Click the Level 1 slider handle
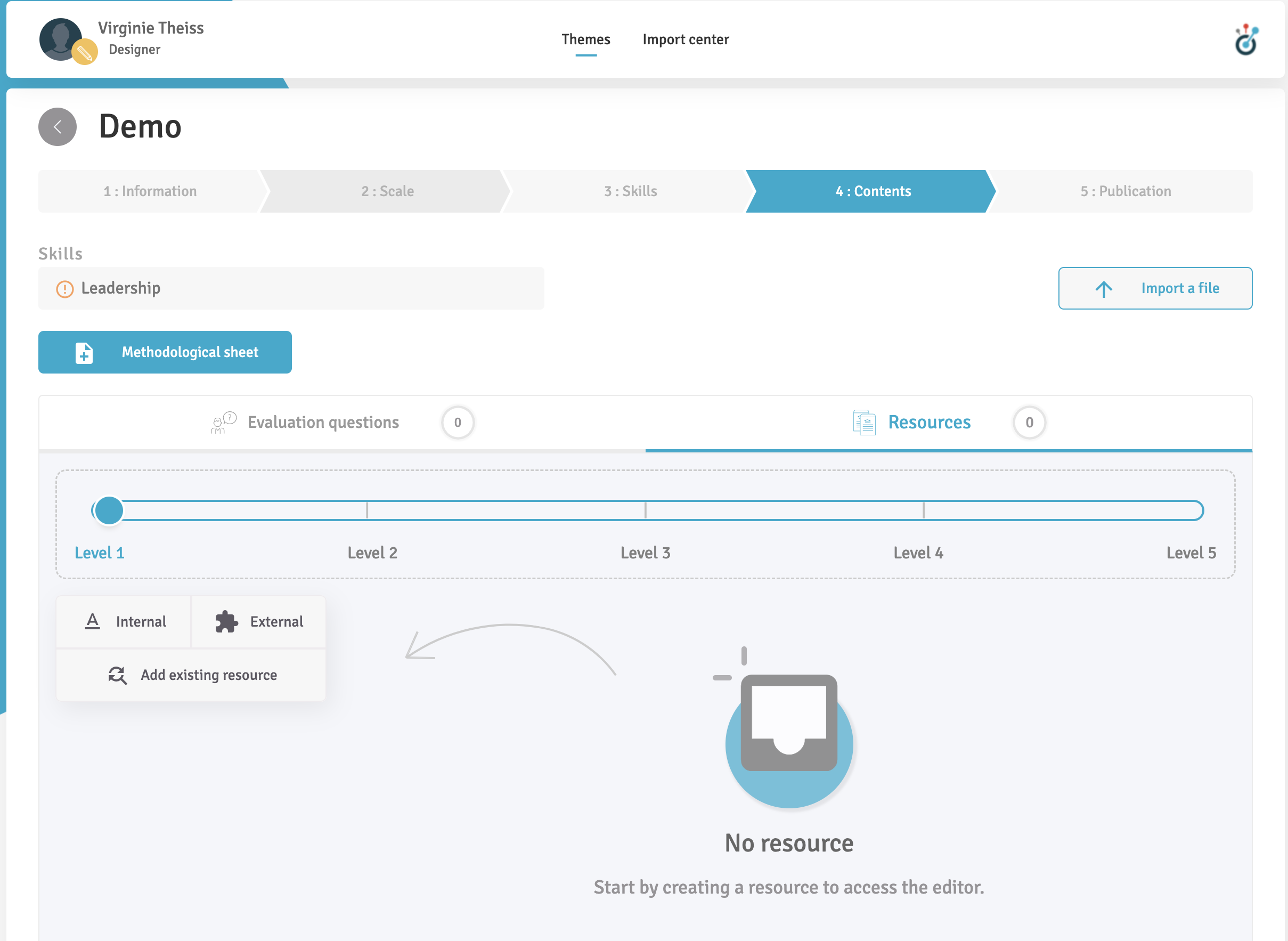Image resolution: width=1288 pixels, height=941 pixels. tap(109, 510)
